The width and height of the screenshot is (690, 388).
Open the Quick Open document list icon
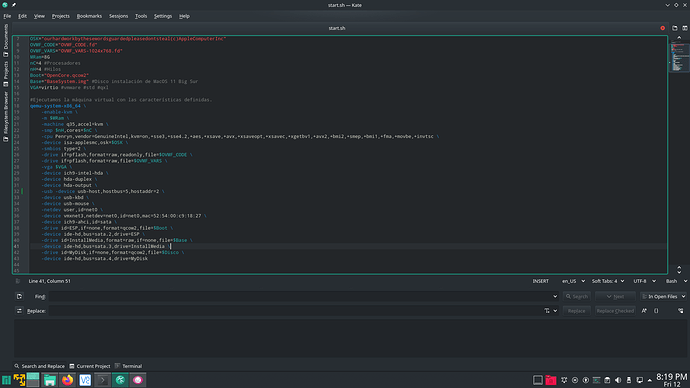point(675,28)
